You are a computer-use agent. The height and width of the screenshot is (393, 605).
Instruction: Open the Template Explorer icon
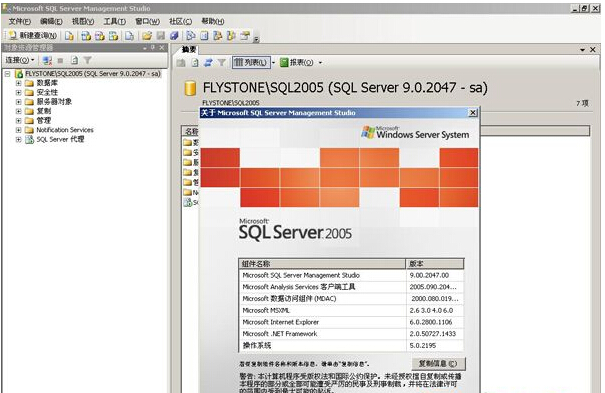click(x=231, y=36)
